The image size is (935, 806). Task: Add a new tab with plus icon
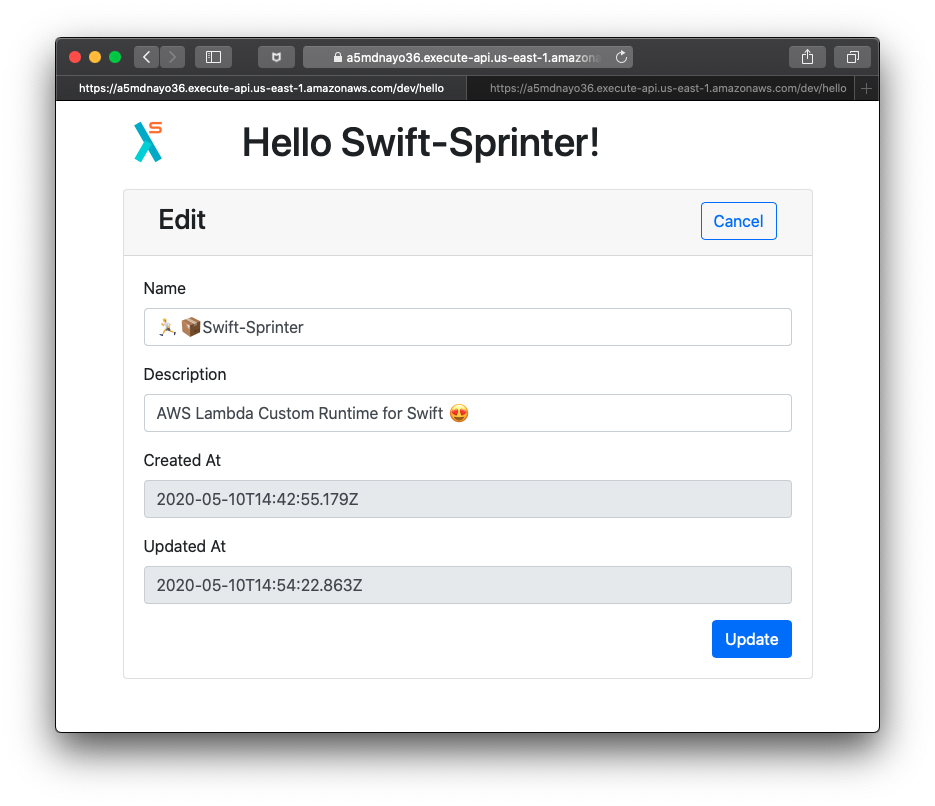pyautogui.click(x=866, y=88)
